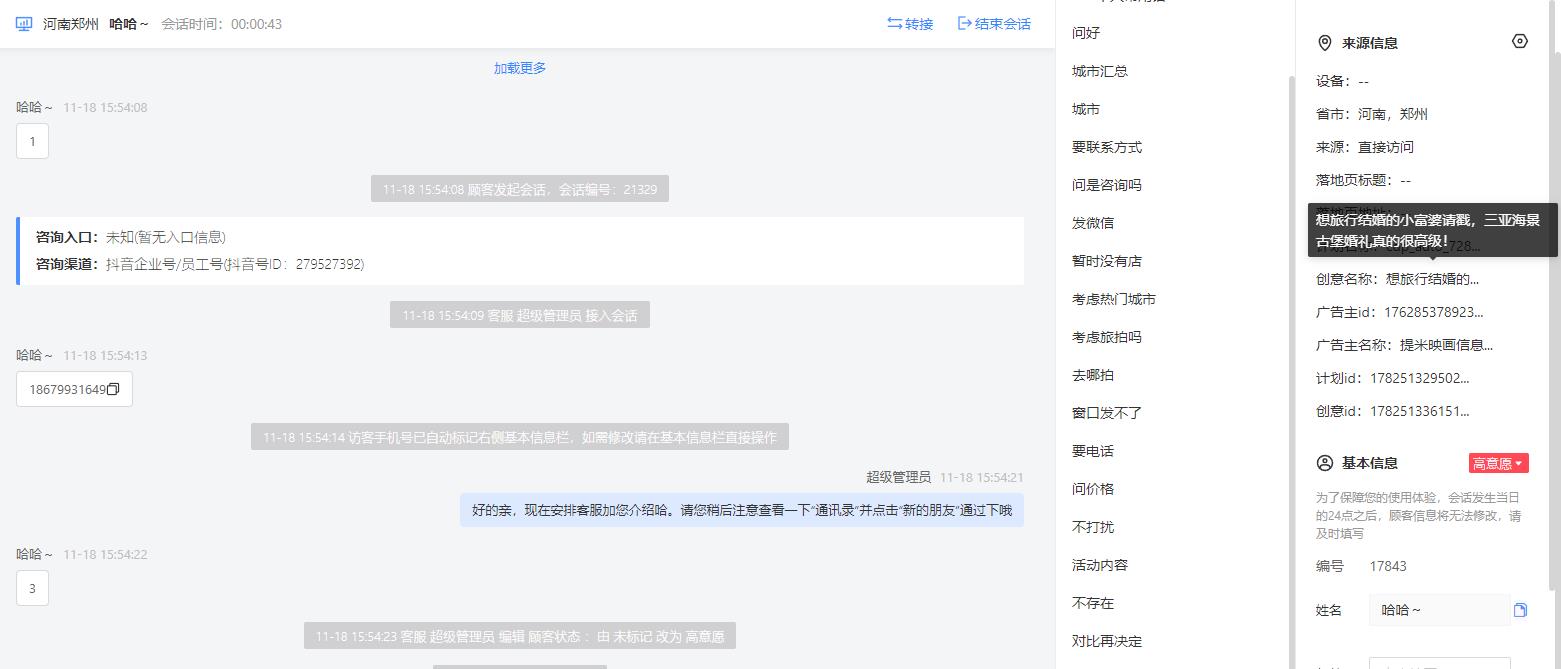Click the 广告主名称 value 提米映画信息...

click(1446, 345)
